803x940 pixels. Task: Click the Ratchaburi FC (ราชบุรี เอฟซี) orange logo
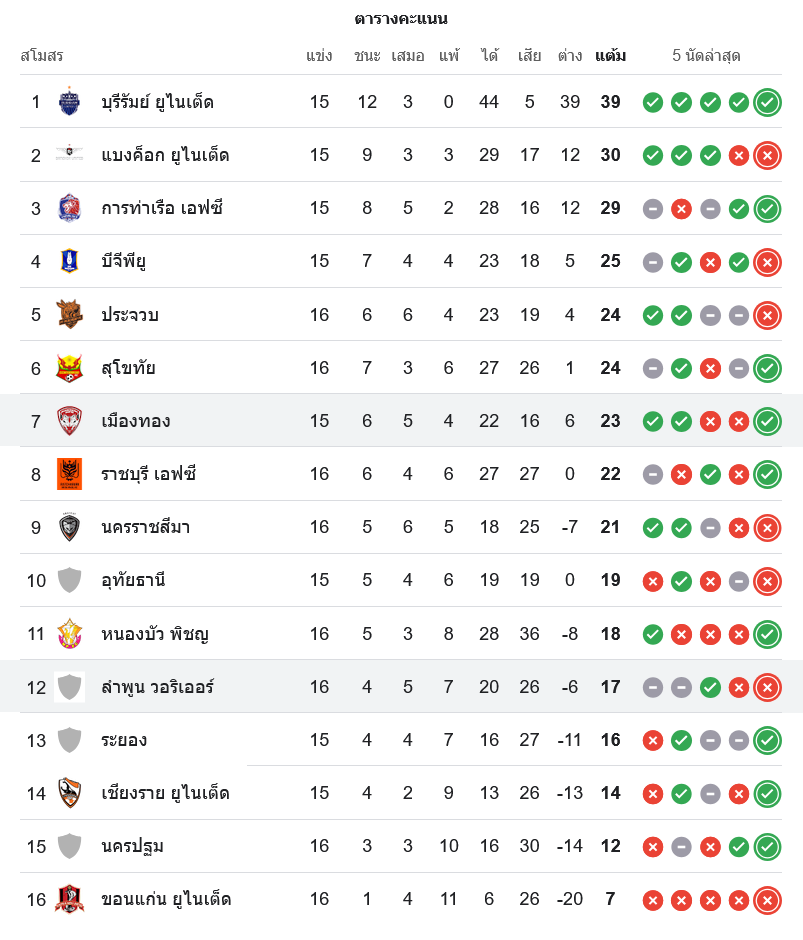(69, 474)
